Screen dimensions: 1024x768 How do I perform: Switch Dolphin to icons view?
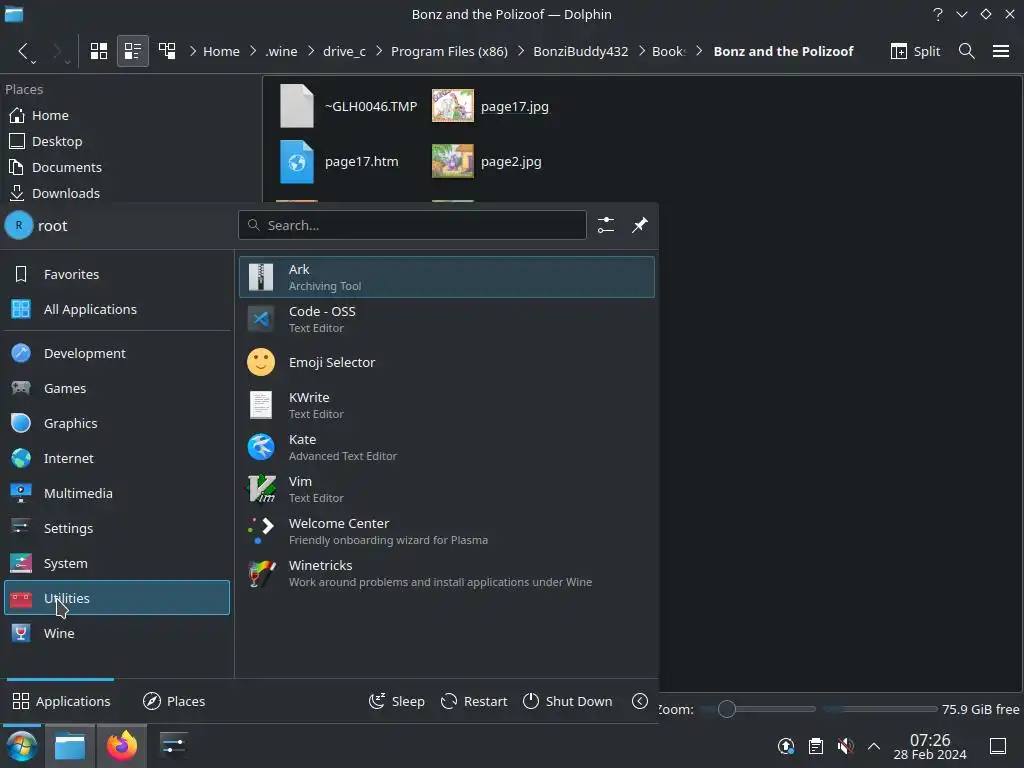tap(99, 51)
